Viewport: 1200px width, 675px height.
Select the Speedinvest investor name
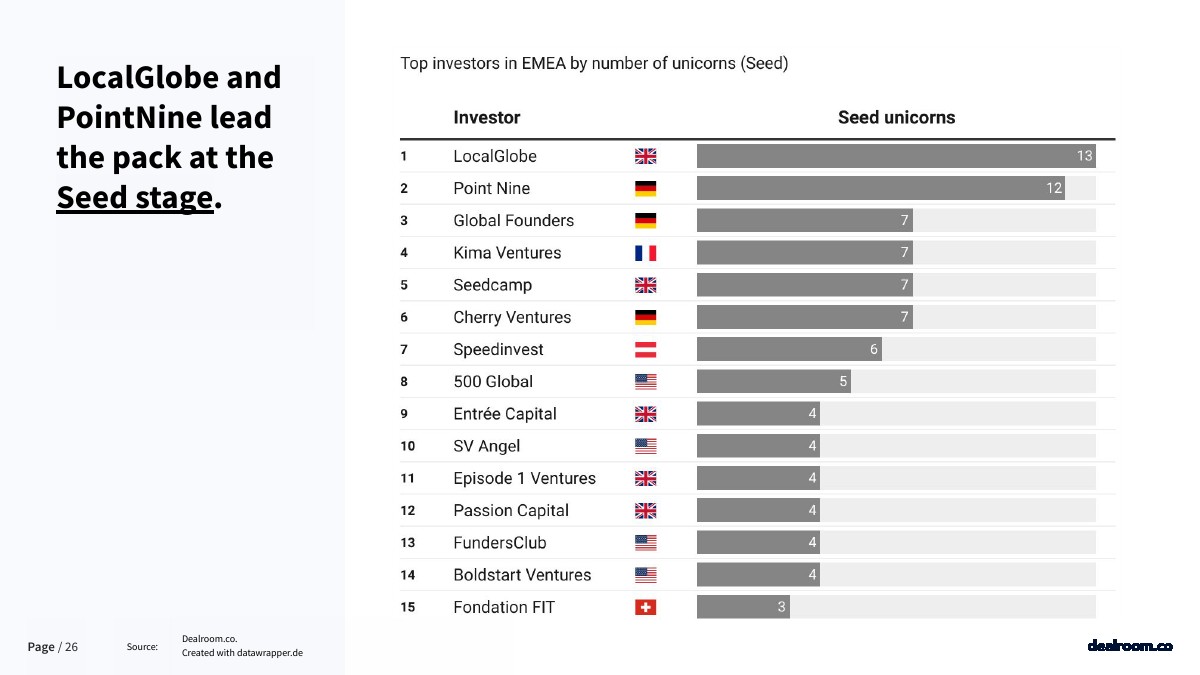click(500, 349)
